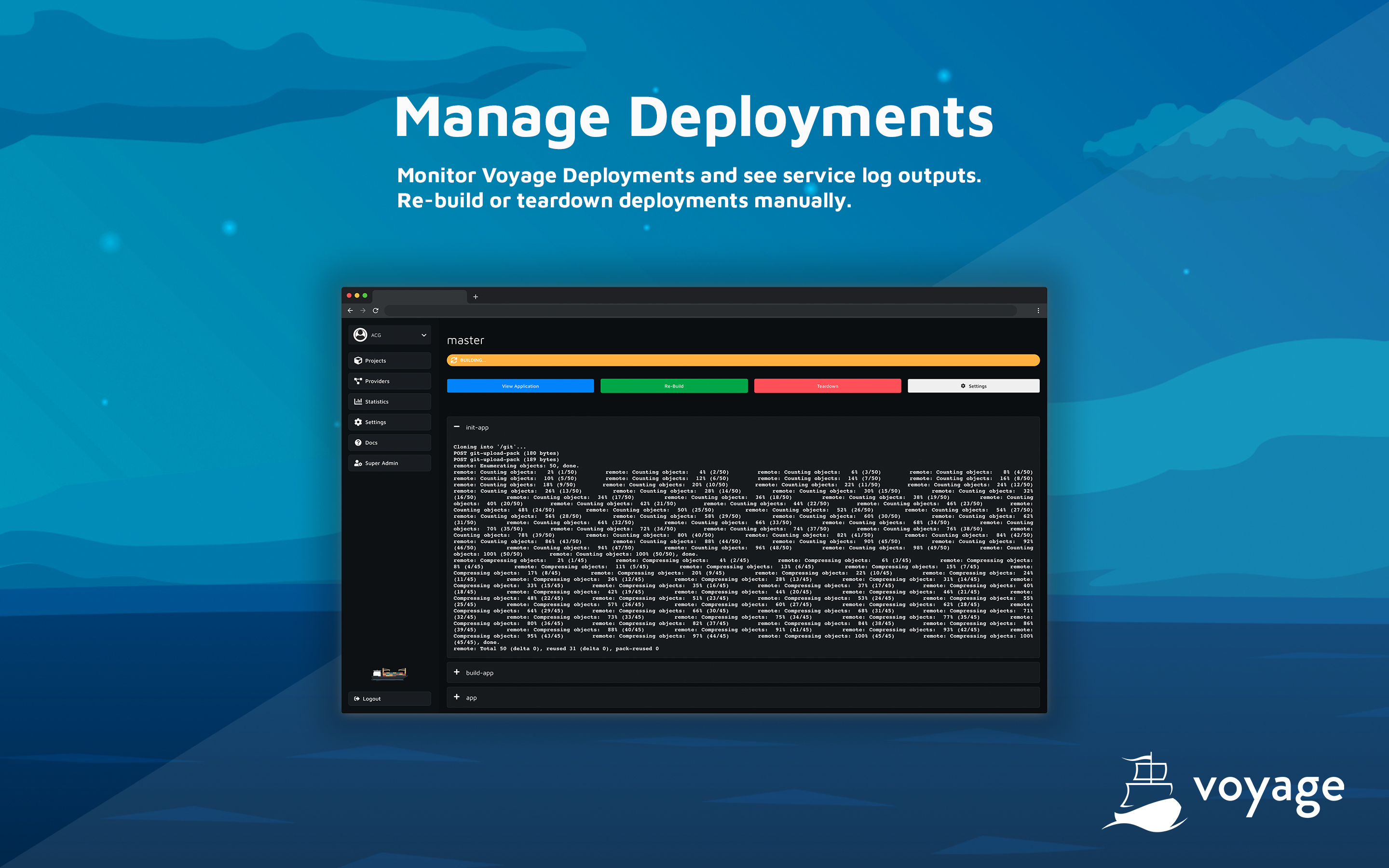Viewport: 1389px width, 868px height.
Task: Click the gear icon in deployment Settings button
Action: pos(963,386)
